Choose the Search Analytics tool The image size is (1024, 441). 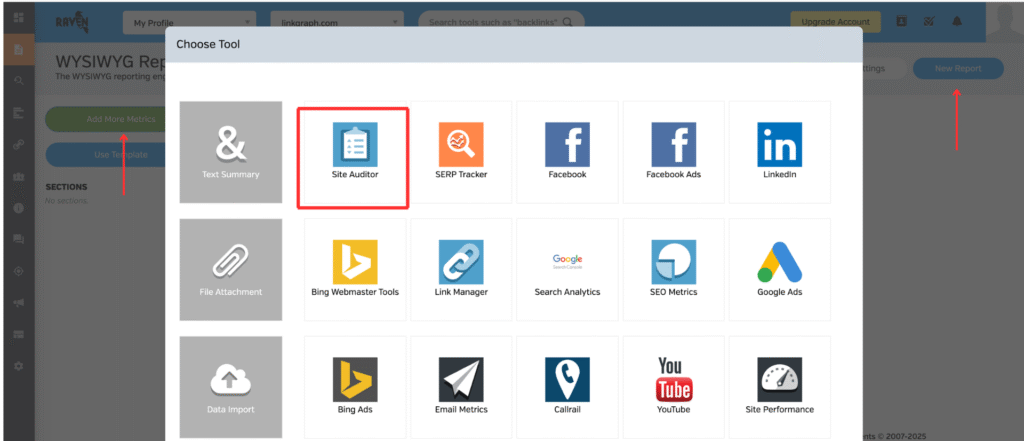point(567,269)
